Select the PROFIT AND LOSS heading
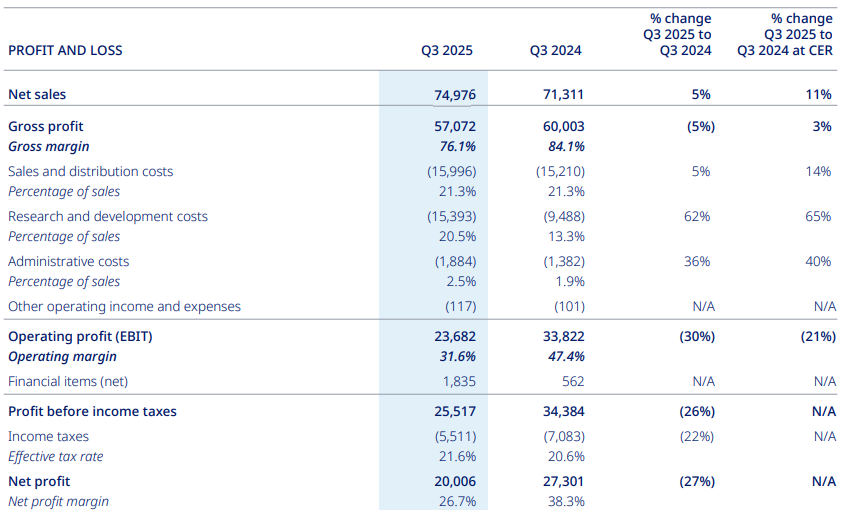Image resolution: width=846 pixels, height=521 pixels. pyautogui.click(x=65, y=51)
